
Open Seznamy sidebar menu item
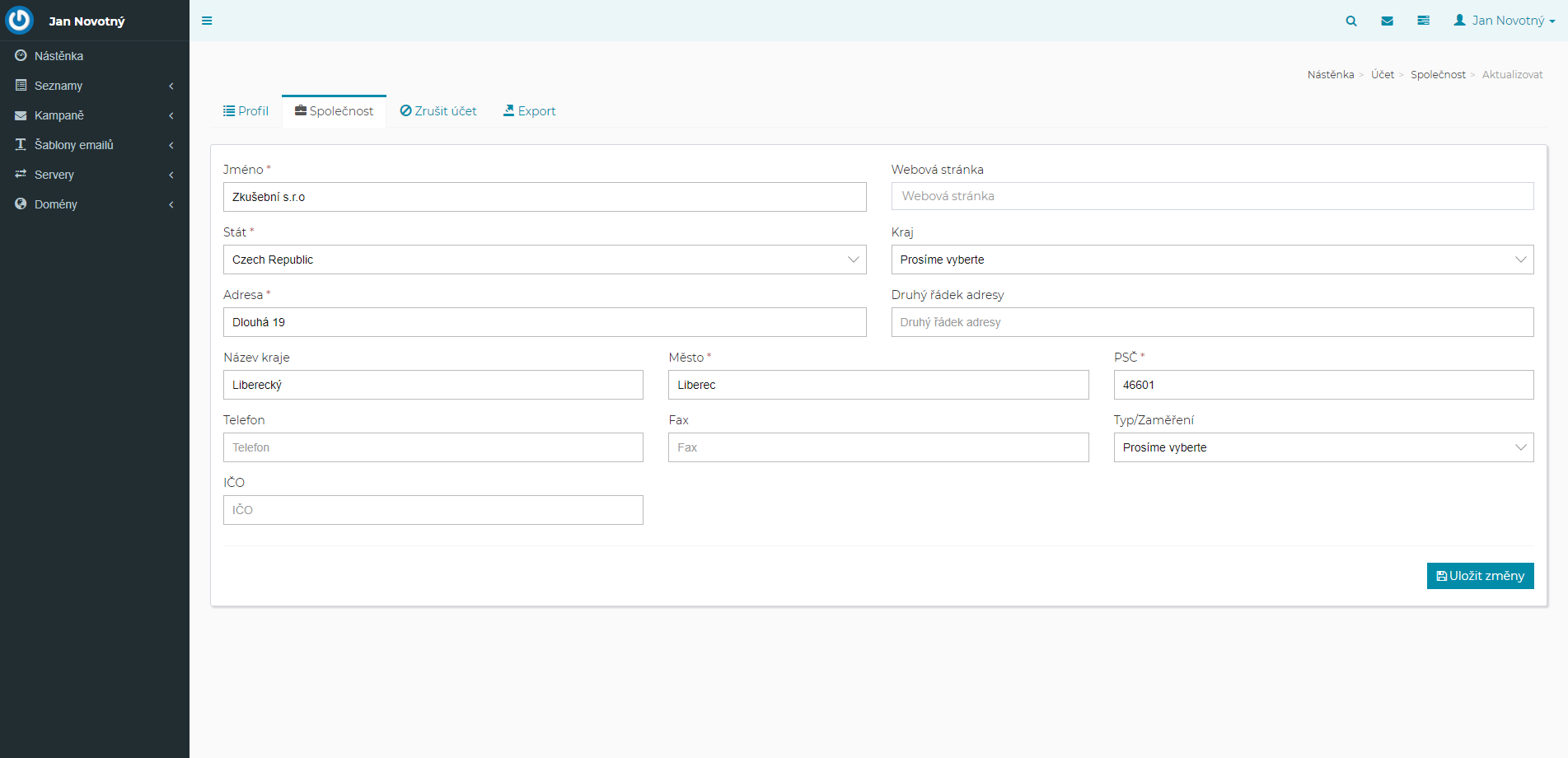pyautogui.click(x=95, y=86)
